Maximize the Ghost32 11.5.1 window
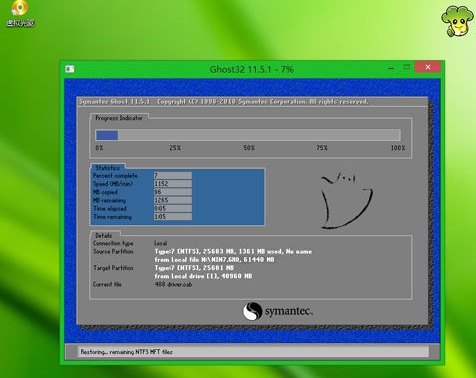The image size is (476, 378). click(407, 67)
